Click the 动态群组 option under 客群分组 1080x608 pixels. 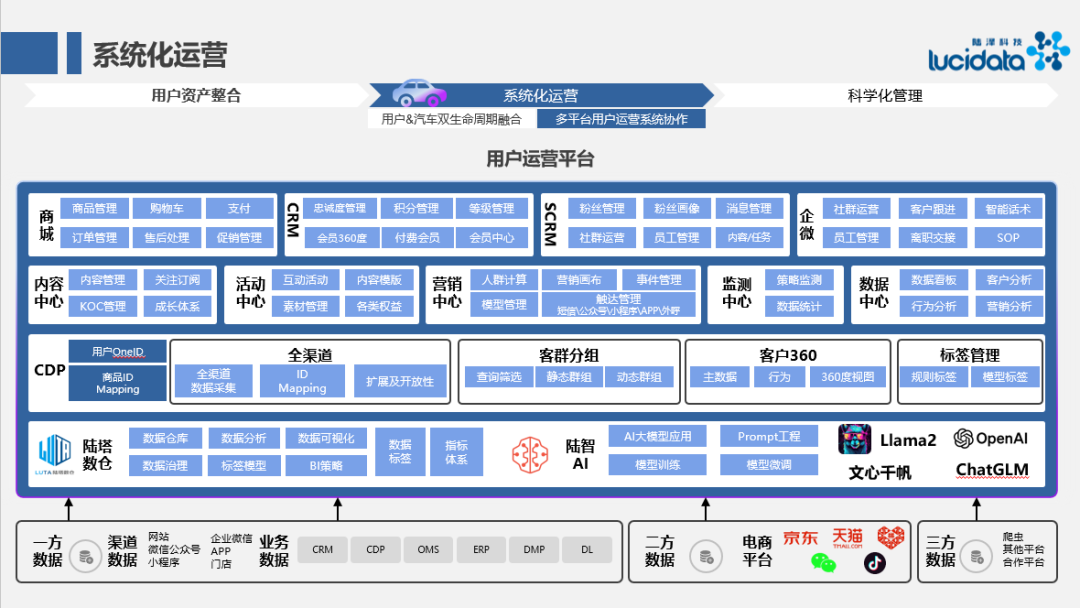tap(640, 377)
